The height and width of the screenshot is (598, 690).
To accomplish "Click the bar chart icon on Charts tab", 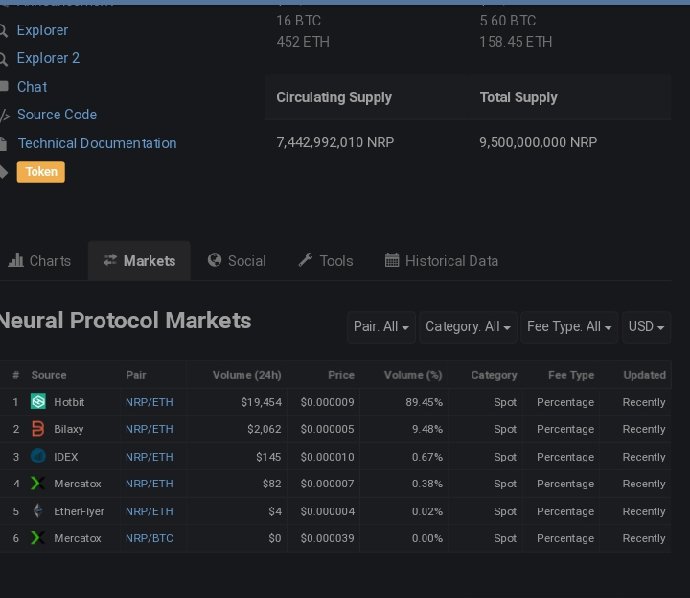I will 16,260.
